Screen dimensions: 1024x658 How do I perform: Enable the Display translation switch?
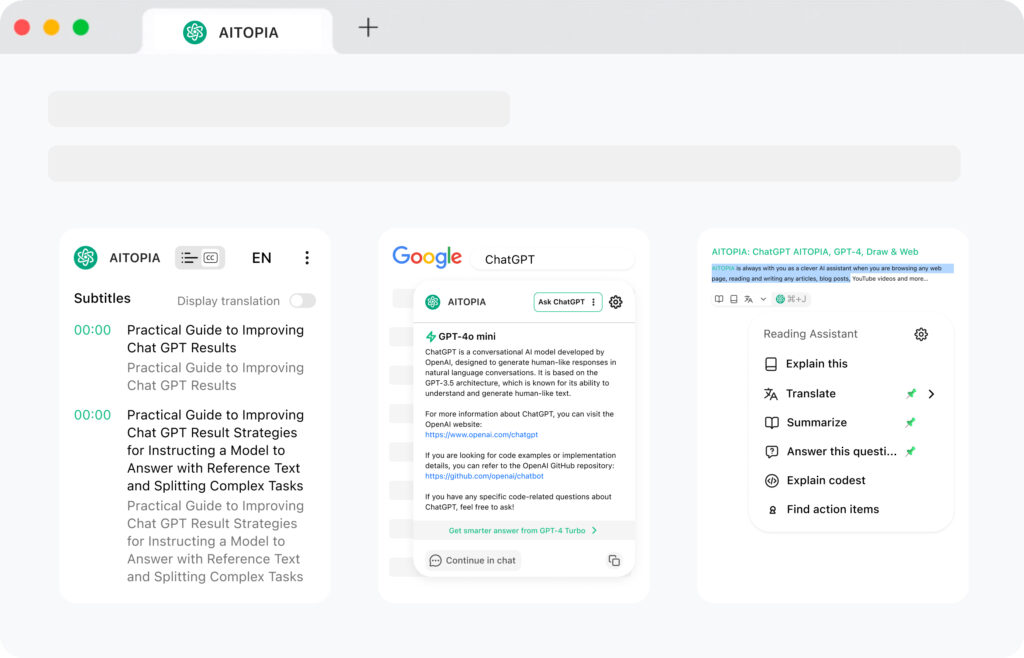(x=303, y=300)
